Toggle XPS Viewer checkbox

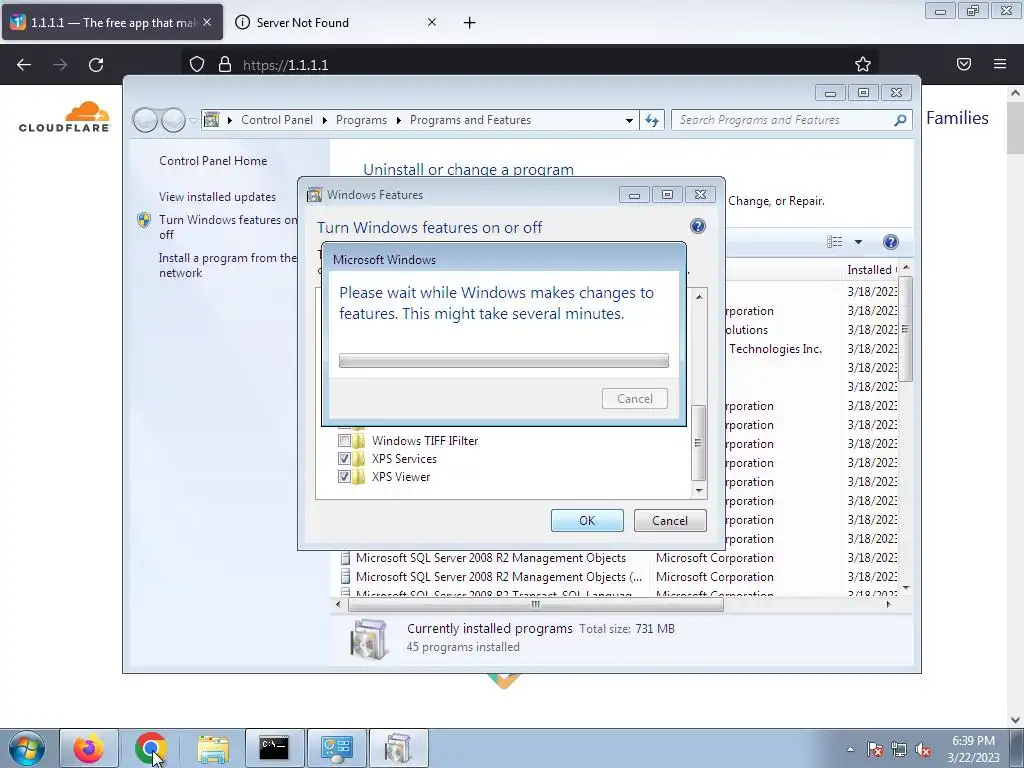344,477
